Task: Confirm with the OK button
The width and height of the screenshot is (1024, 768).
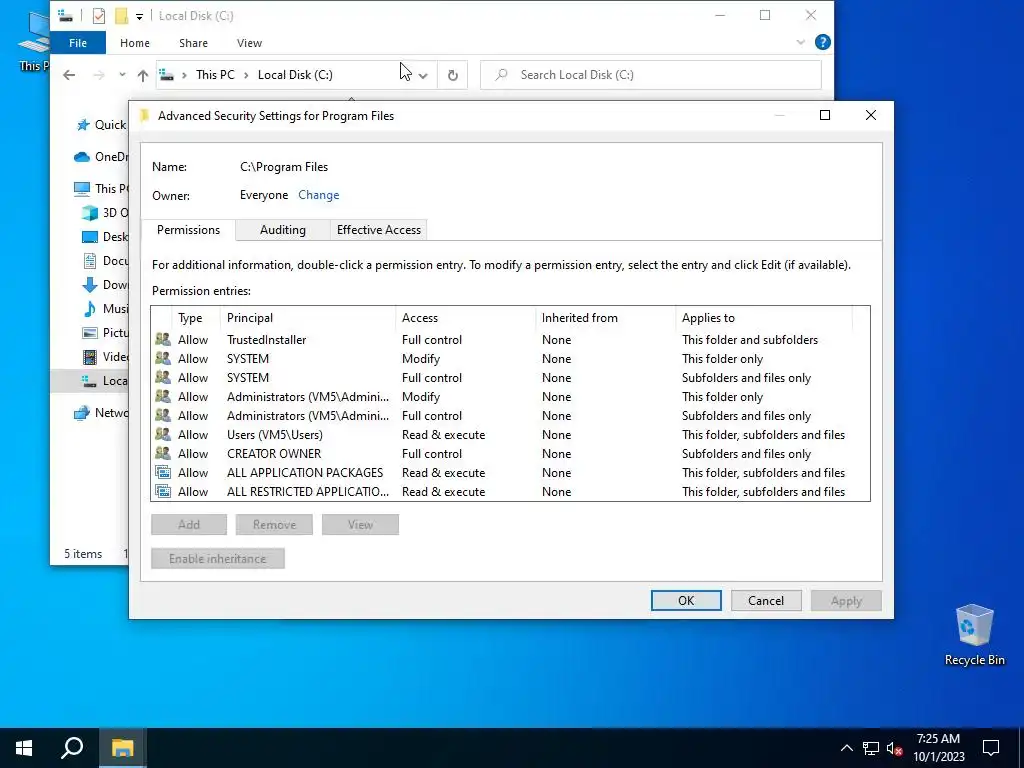Action: pos(686,601)
